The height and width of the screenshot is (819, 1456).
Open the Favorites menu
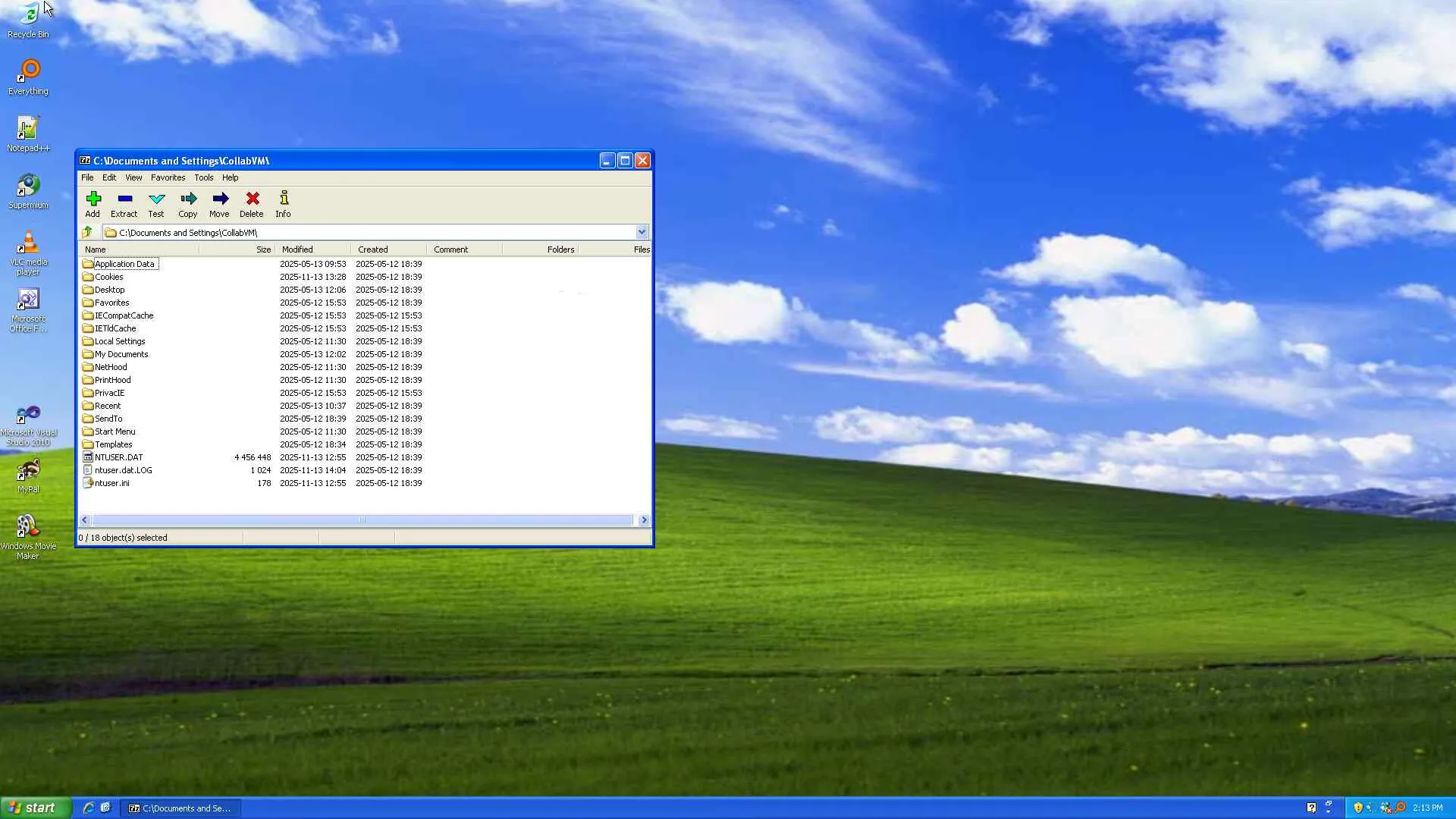(168, 177)
